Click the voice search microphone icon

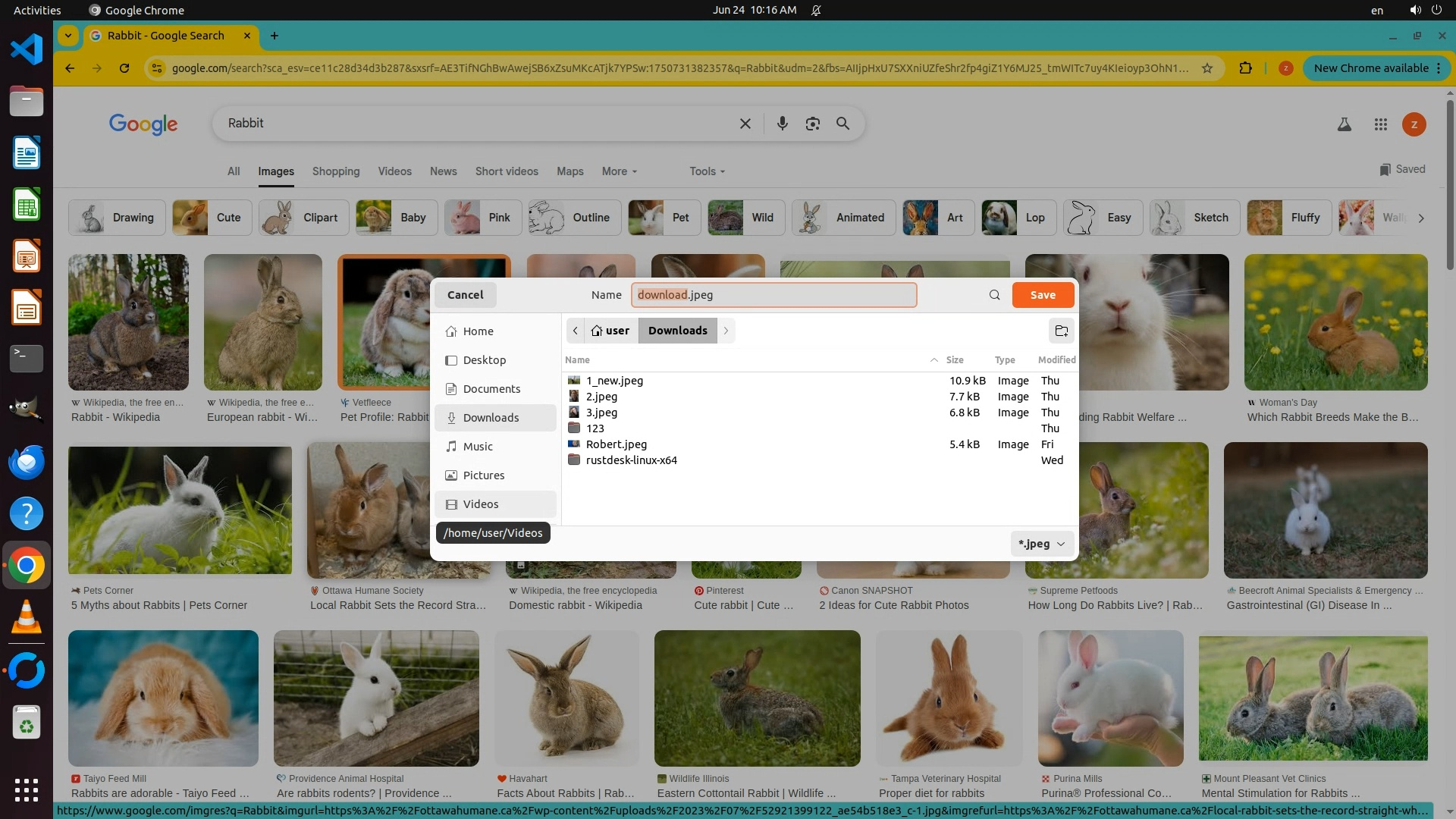[782, 124]
